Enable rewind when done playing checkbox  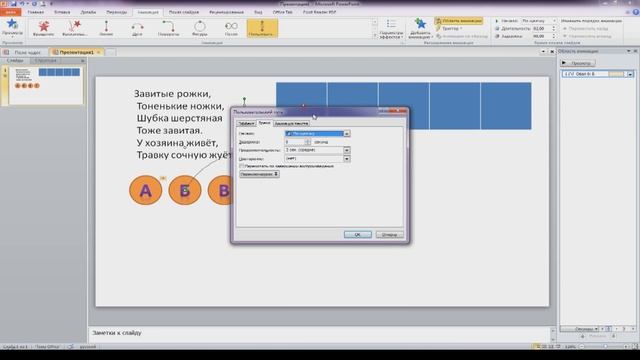[242, 166]
